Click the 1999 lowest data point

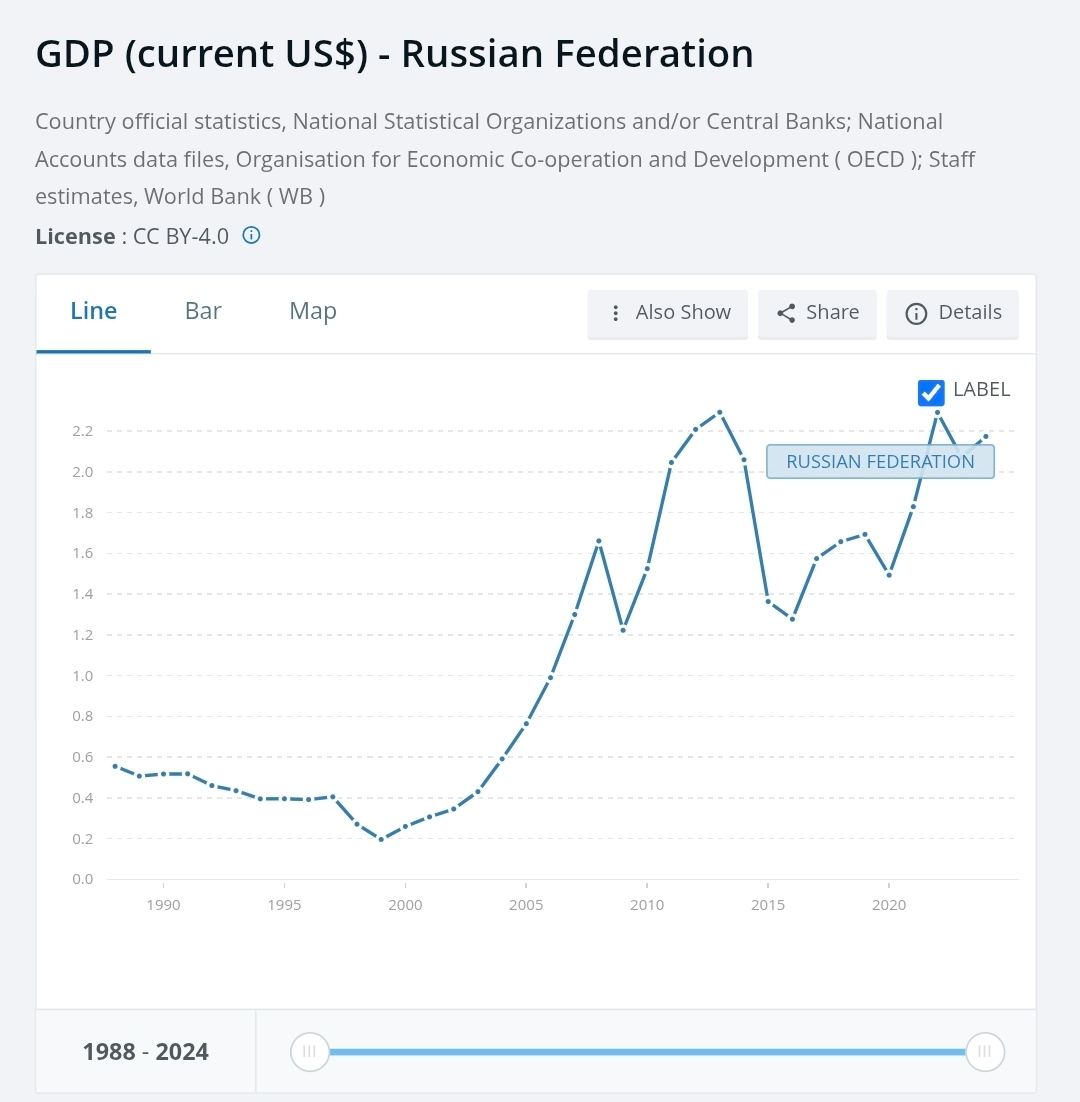pos(381,839)
